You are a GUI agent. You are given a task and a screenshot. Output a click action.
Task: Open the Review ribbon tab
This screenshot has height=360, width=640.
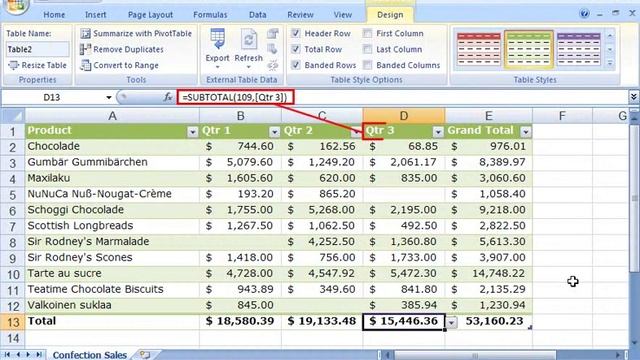coord(300,15)
